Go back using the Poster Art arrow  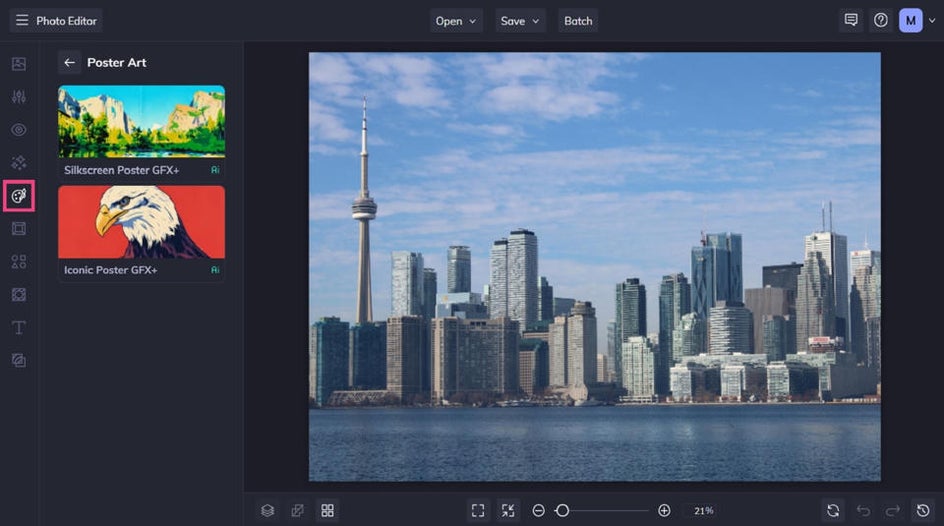pyautogui.click(x=69, y=63)
